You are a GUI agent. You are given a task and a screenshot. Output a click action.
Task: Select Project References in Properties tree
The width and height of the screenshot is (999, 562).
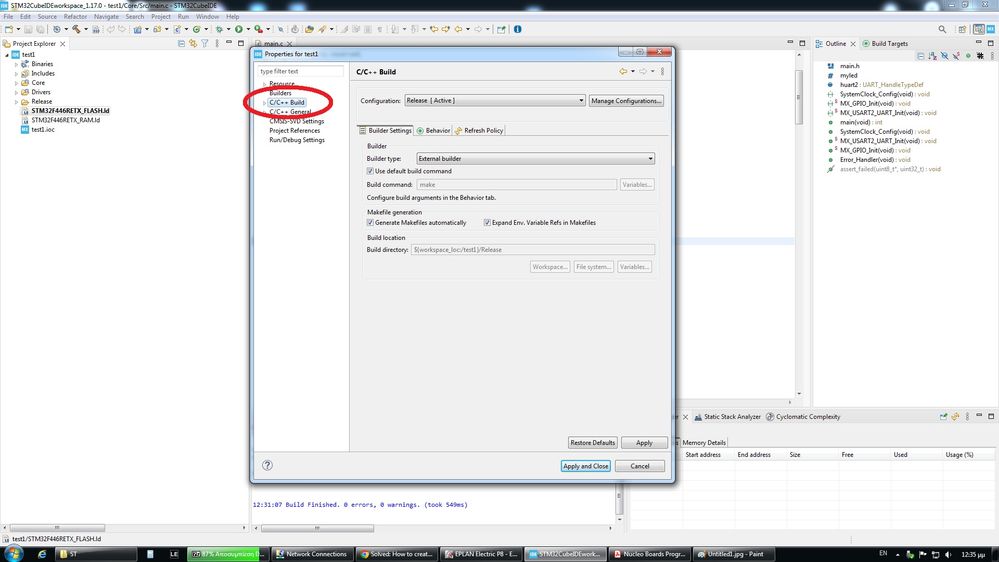[x=294, y=130]
